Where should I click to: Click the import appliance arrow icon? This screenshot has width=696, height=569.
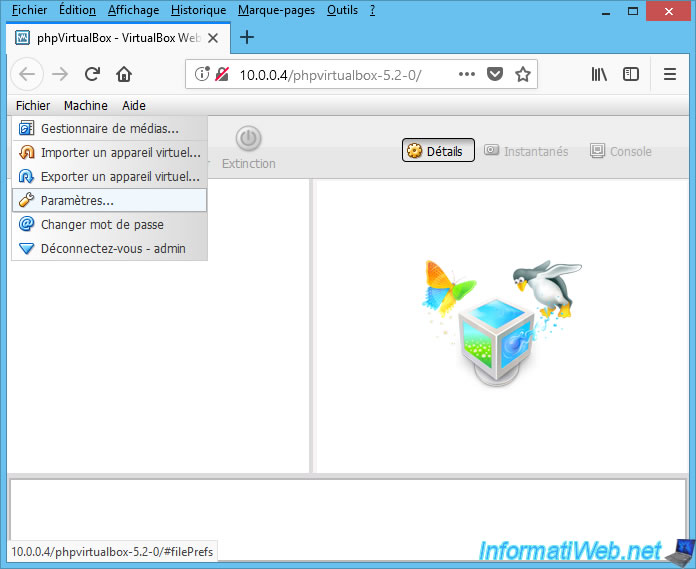[x=26, y=153]
